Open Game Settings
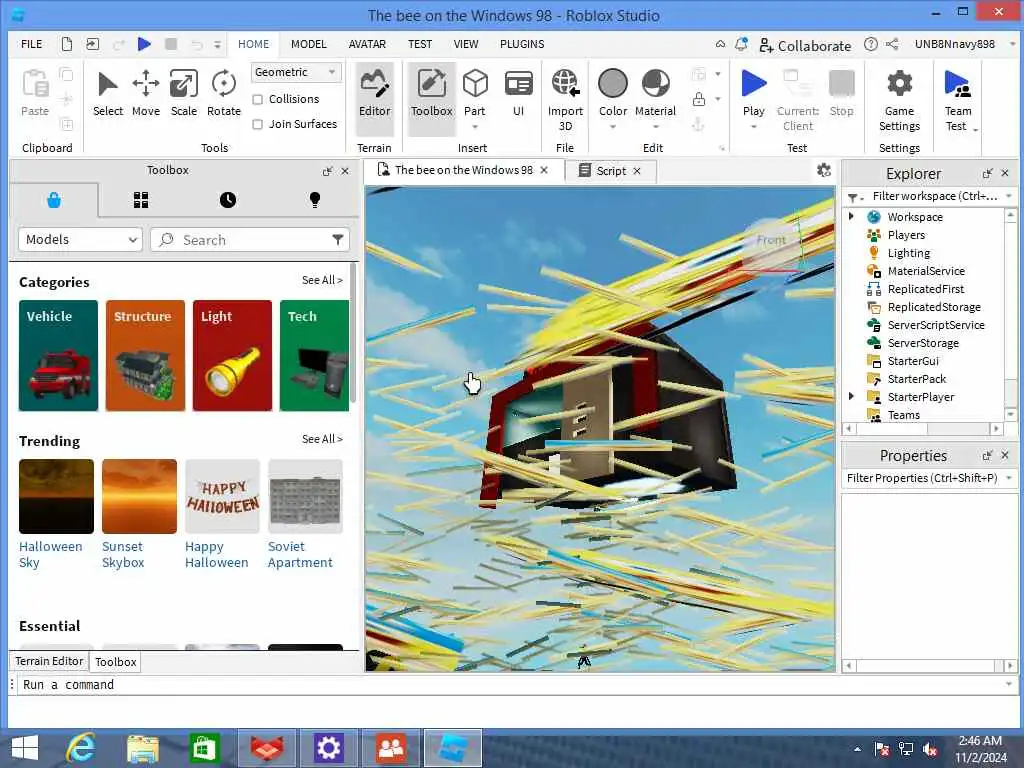This screenshot has width=1024, height=768. [x=899, y=99]
